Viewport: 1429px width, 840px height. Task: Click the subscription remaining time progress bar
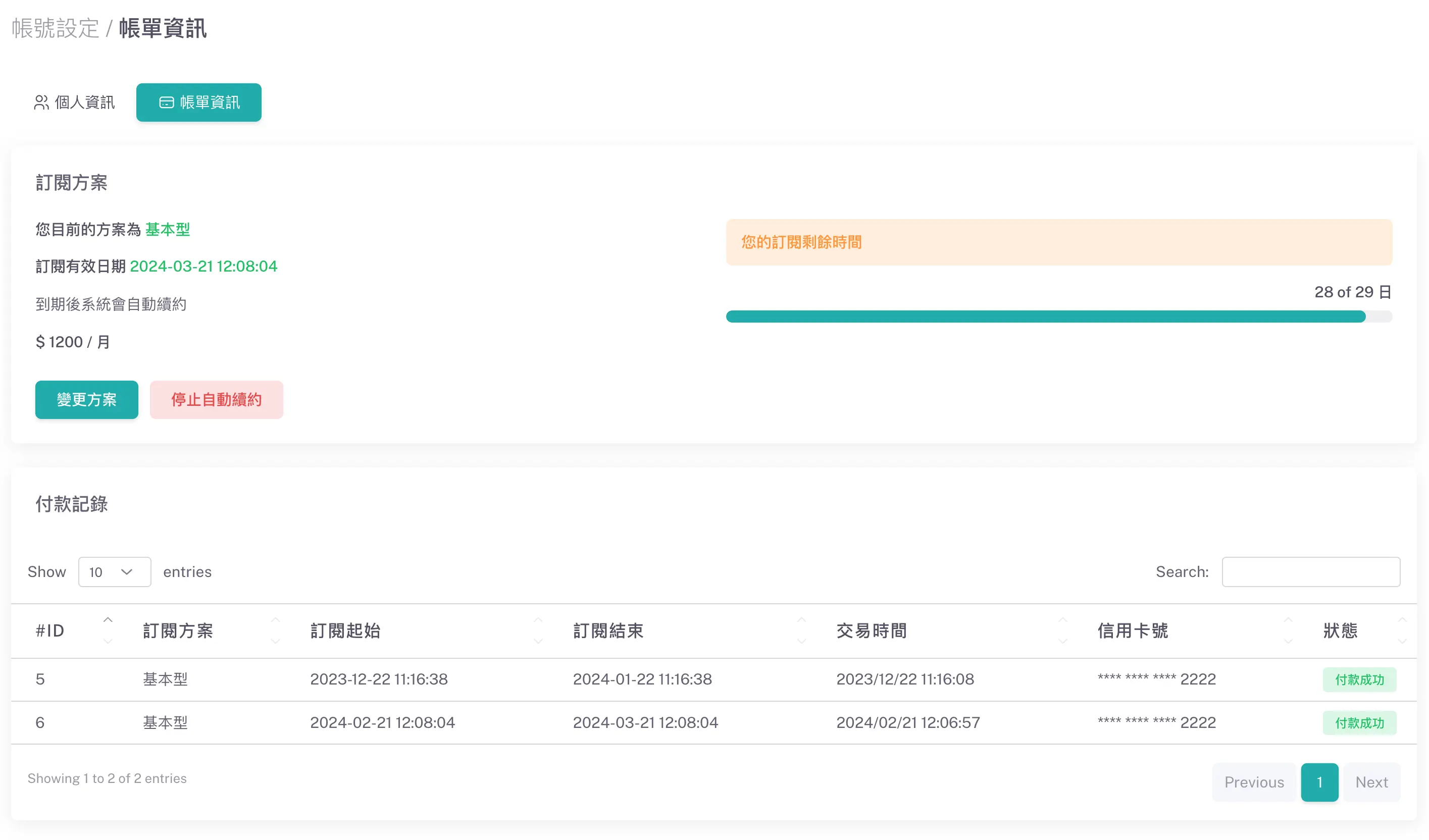pos(1058,317)
